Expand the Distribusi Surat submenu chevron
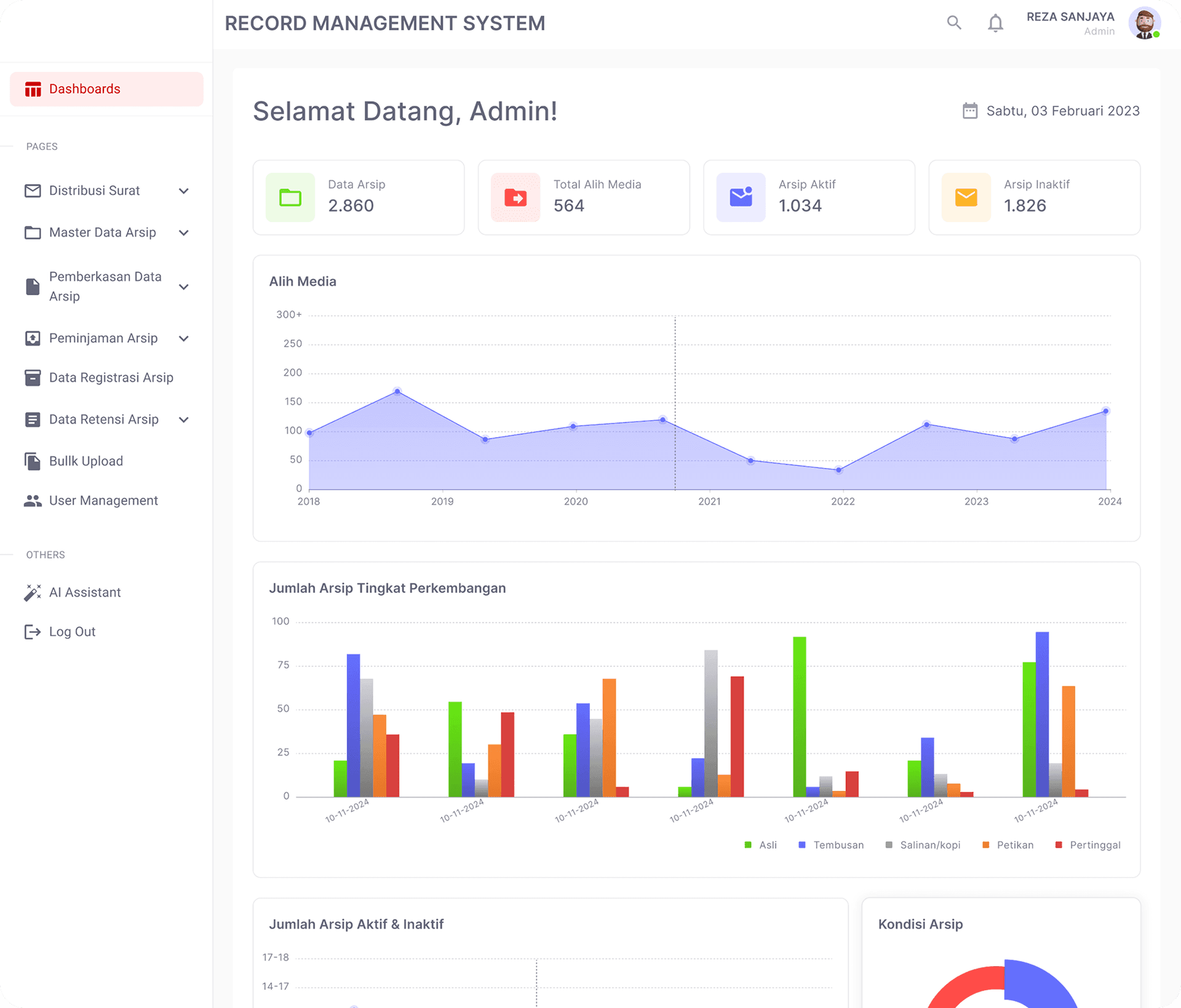The image size is (1181, 1008). (x=183, y=191)
